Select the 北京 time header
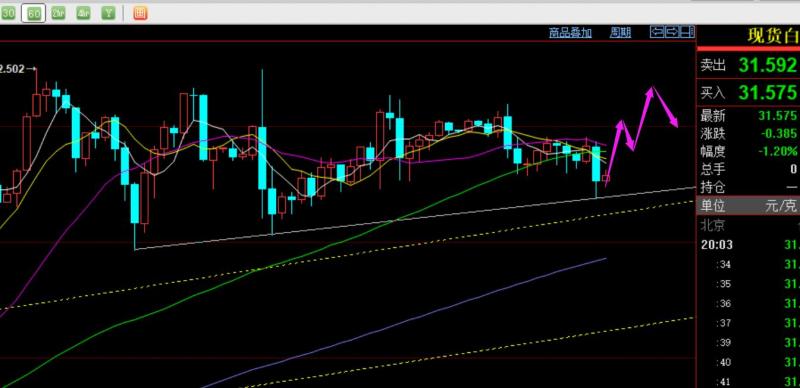The image size is (800, 388). click(713, 225)
